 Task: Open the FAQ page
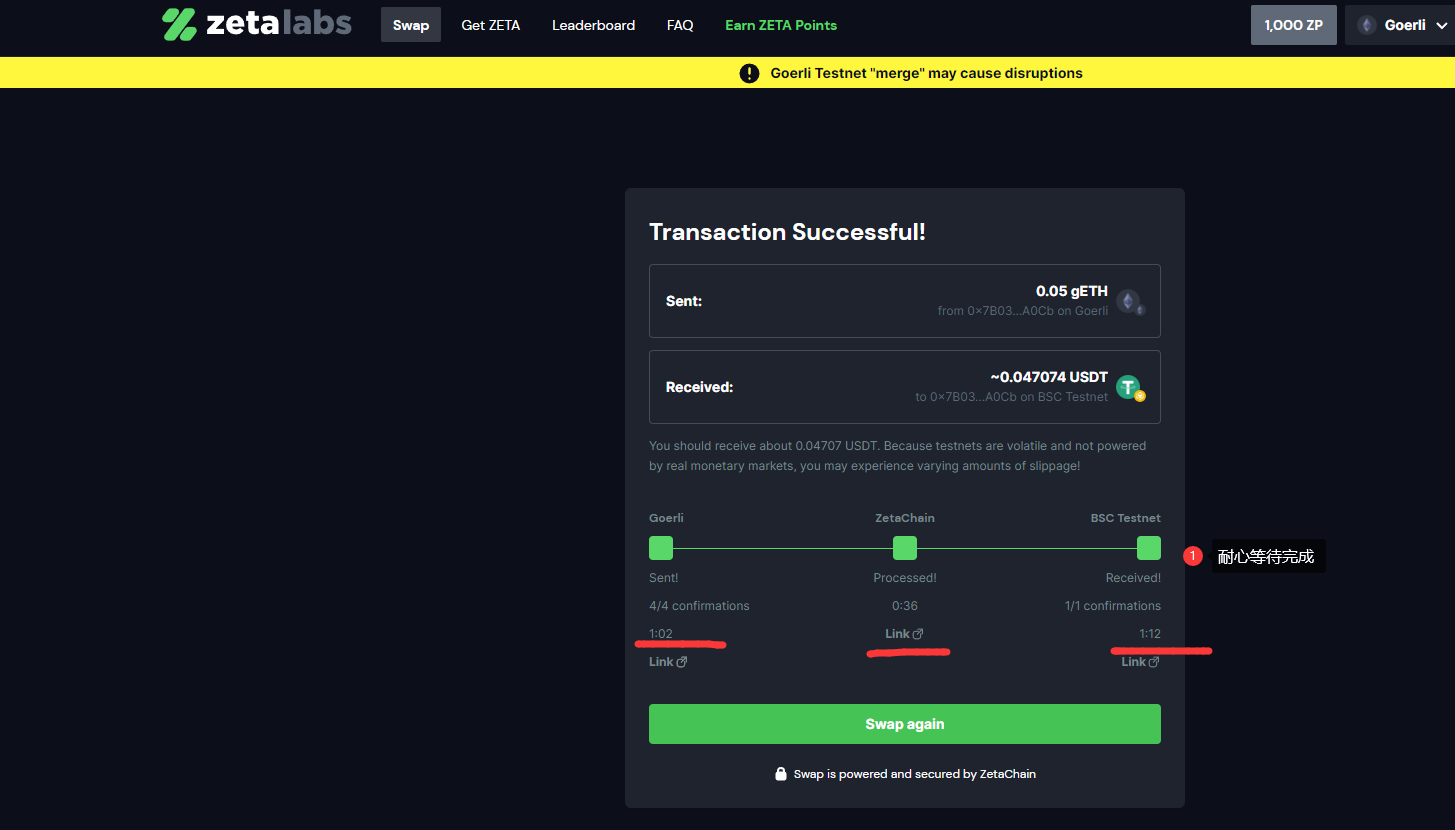[x=680, y=25]
